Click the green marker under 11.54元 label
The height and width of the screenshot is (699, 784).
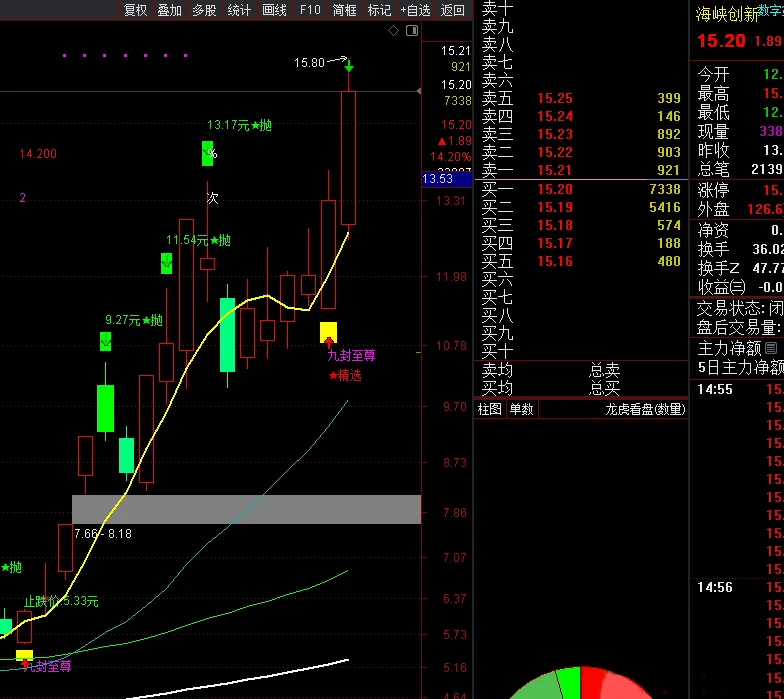pyautogui.click(x=167, y=263)
